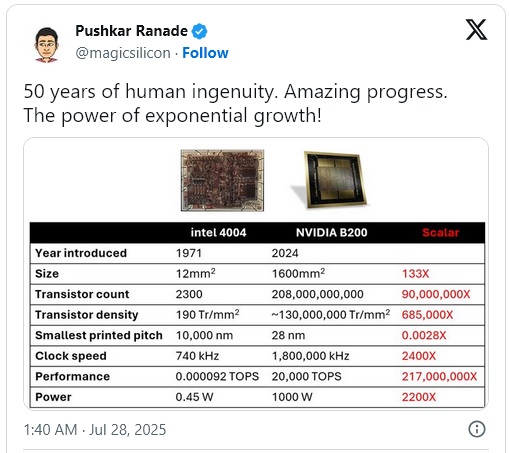Click the Year introduced row label

pyautogui.click(x=81, y=253)
